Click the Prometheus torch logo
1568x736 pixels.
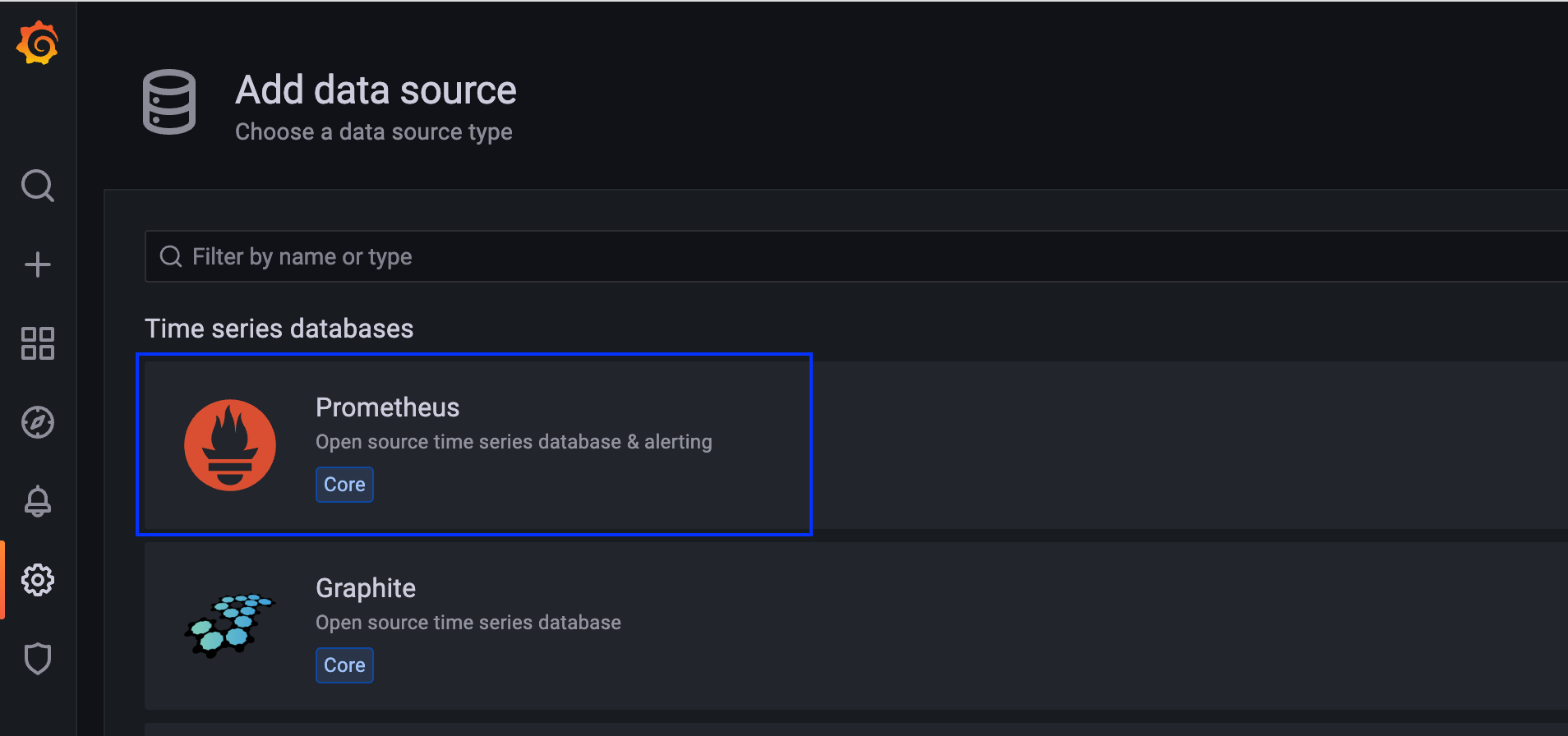(x=230, y=445)
